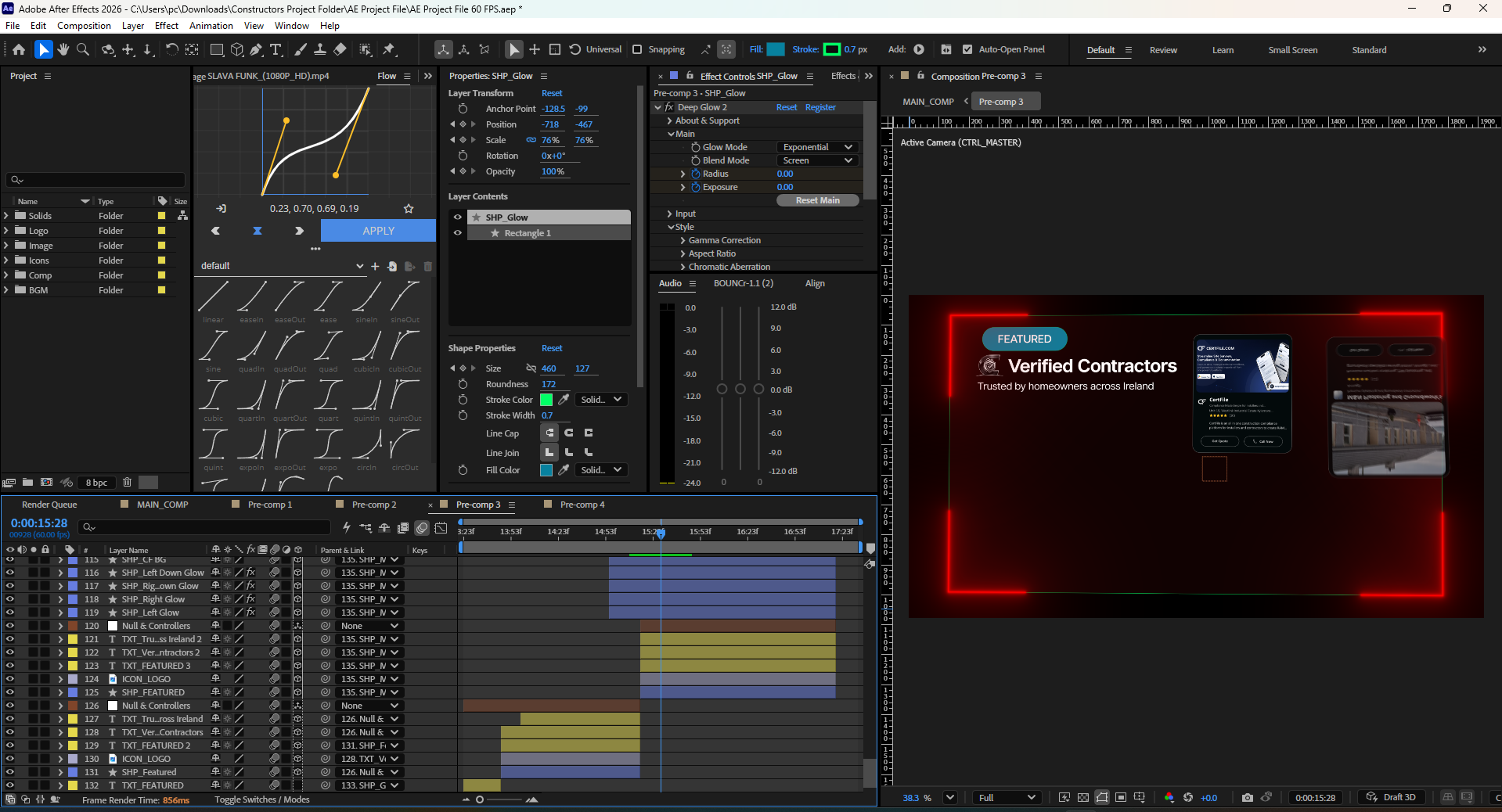Open the Render Queue tab

[49, 505]
